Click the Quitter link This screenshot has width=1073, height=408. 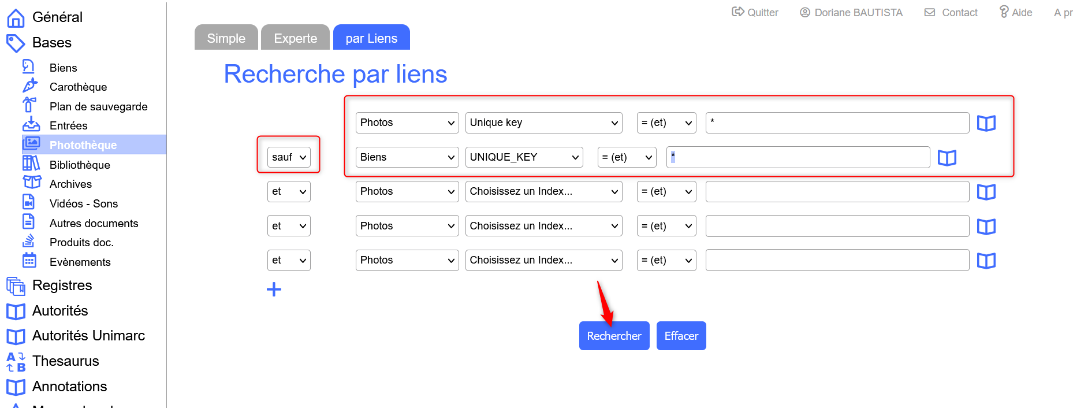pos(757,12)
